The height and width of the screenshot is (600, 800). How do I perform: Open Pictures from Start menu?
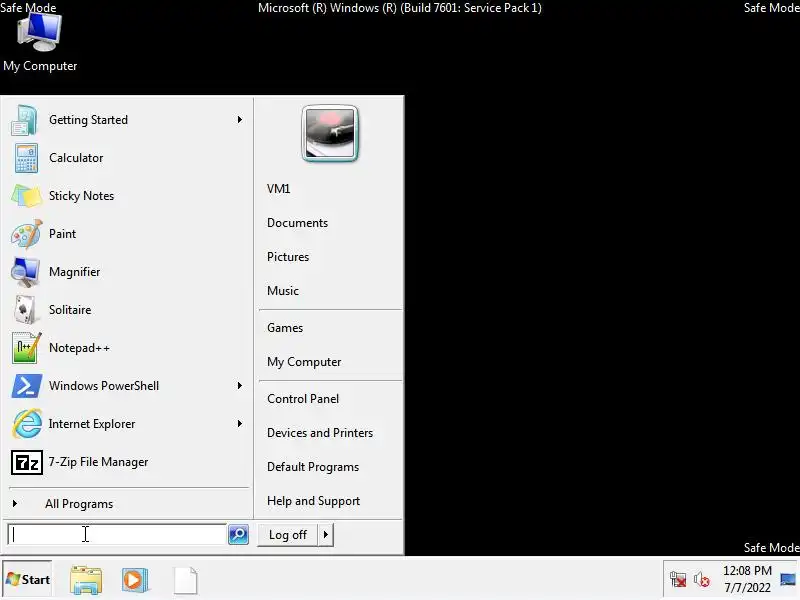click(288, 257)
